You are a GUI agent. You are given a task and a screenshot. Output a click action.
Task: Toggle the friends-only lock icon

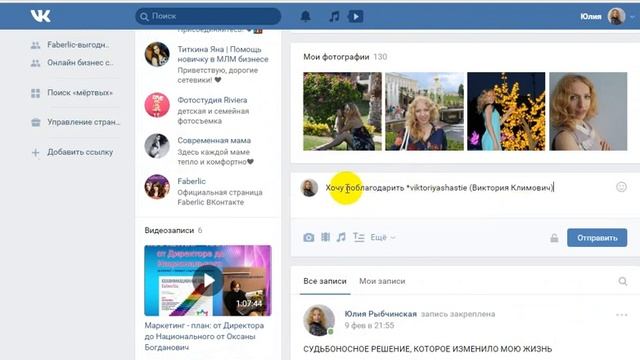coord(554,238)
